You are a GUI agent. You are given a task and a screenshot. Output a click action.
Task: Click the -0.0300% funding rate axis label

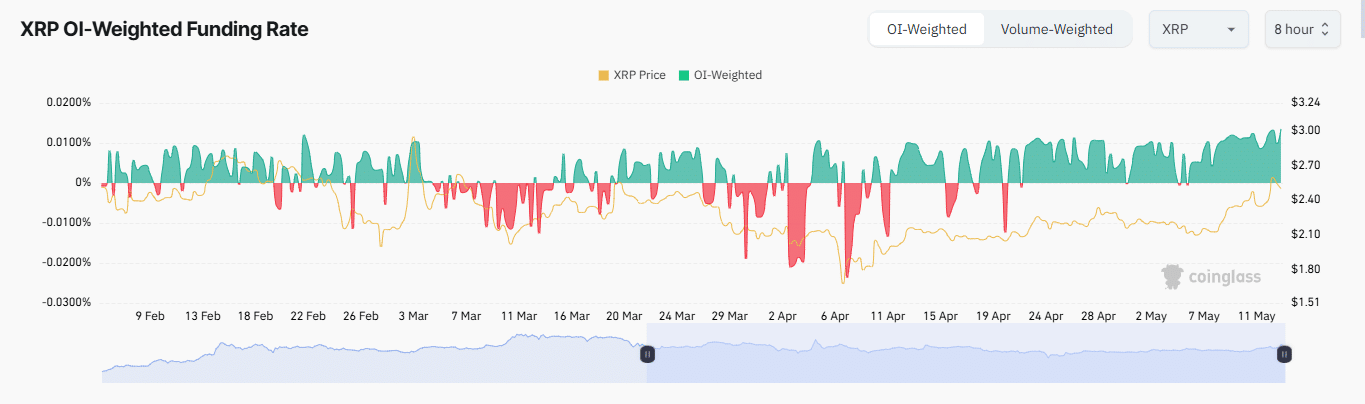coord(67,302)
